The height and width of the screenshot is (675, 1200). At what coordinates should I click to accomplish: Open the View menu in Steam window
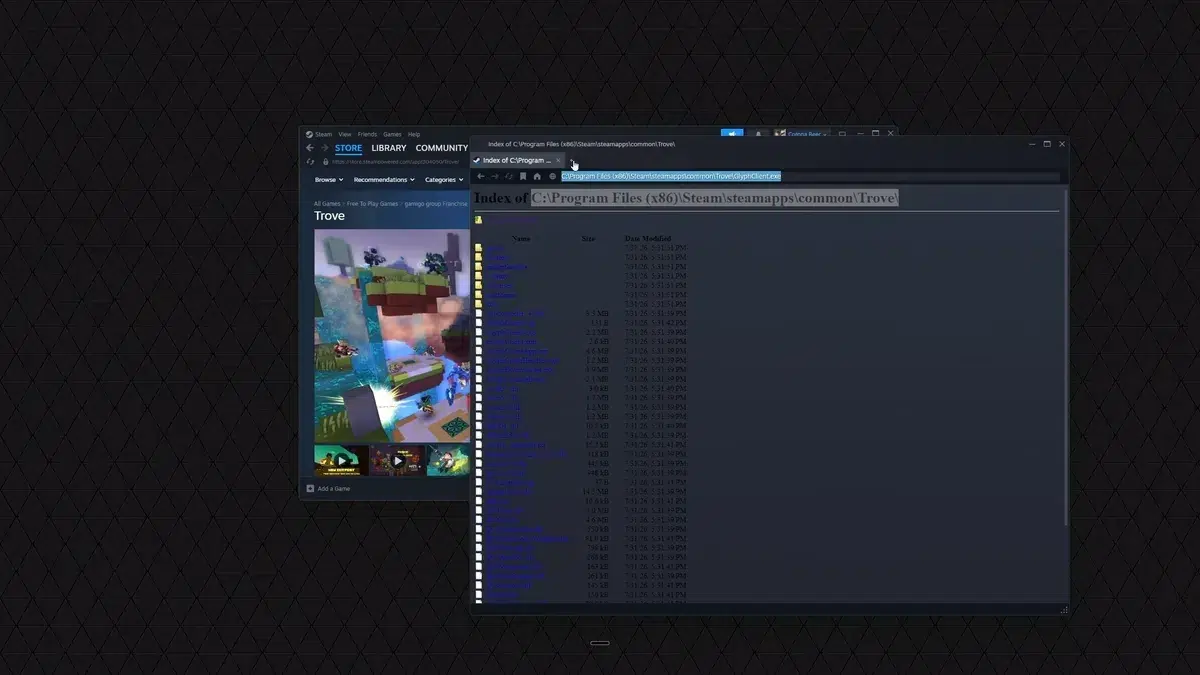(344, 134)
